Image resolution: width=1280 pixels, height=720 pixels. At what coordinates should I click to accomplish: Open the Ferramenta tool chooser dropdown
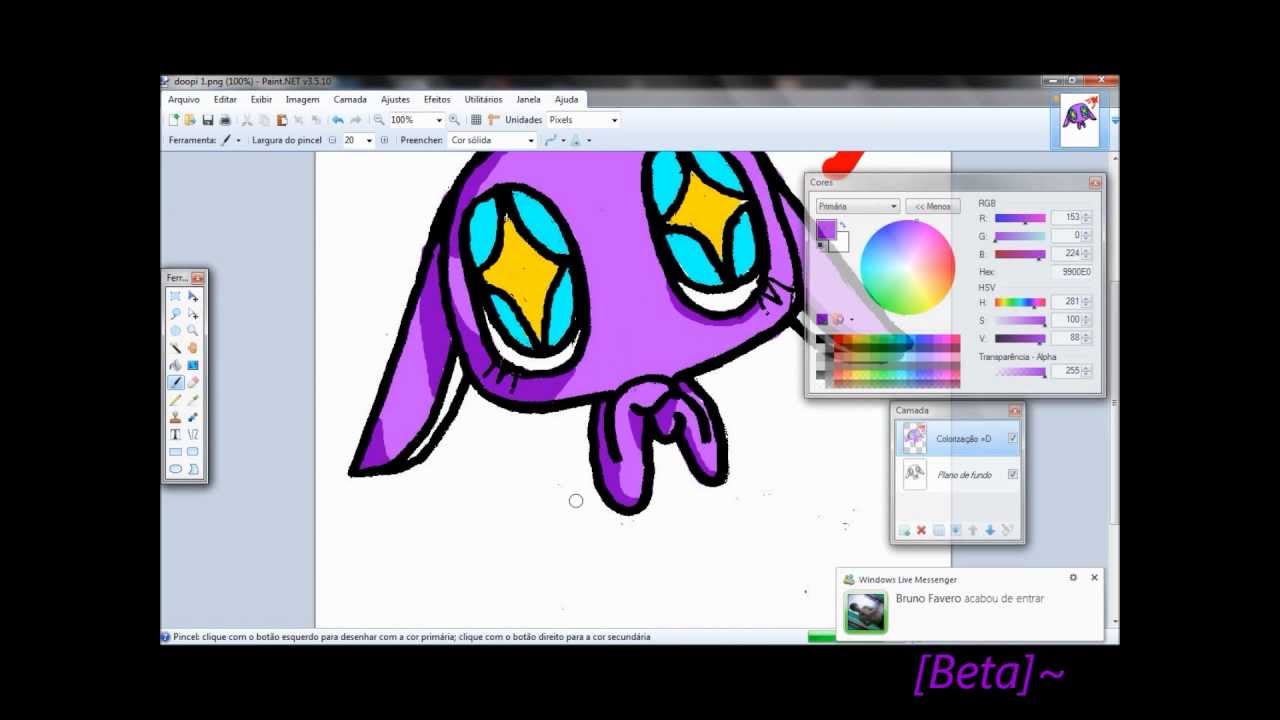click(238, 141)
